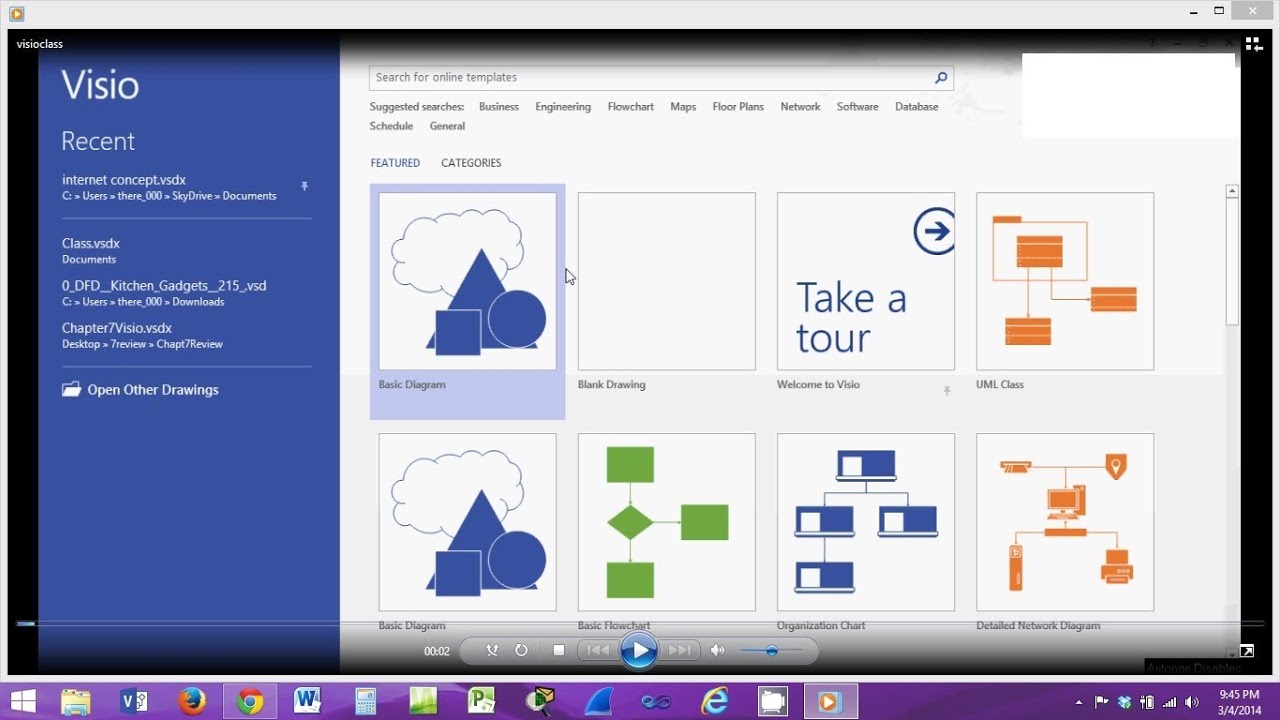Click the network signal tray icon
Screen dimensions: 1280x720
(x=1169, y=701)
